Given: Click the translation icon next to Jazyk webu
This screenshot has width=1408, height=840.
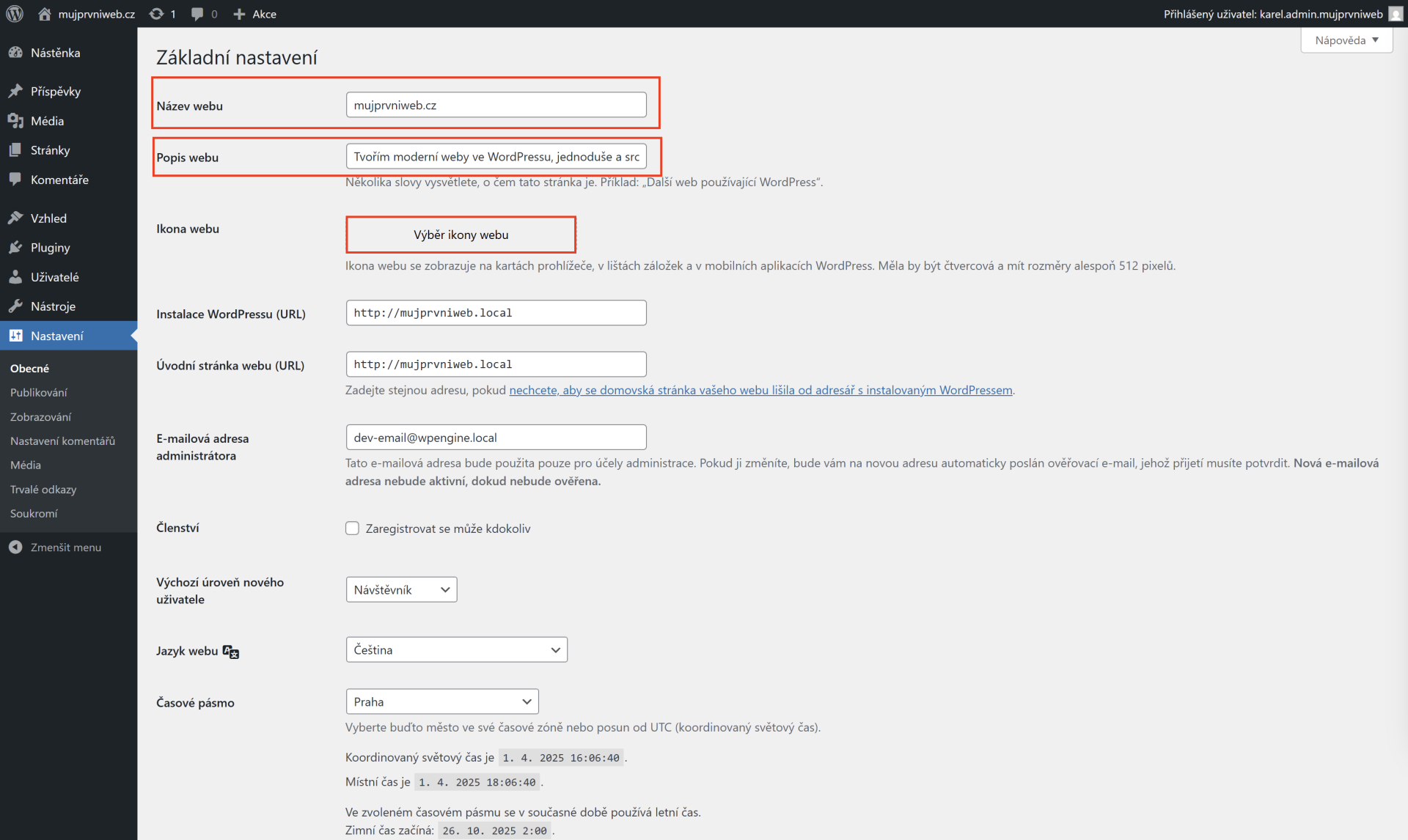Looking at the screenshot, I should point(230,651).
